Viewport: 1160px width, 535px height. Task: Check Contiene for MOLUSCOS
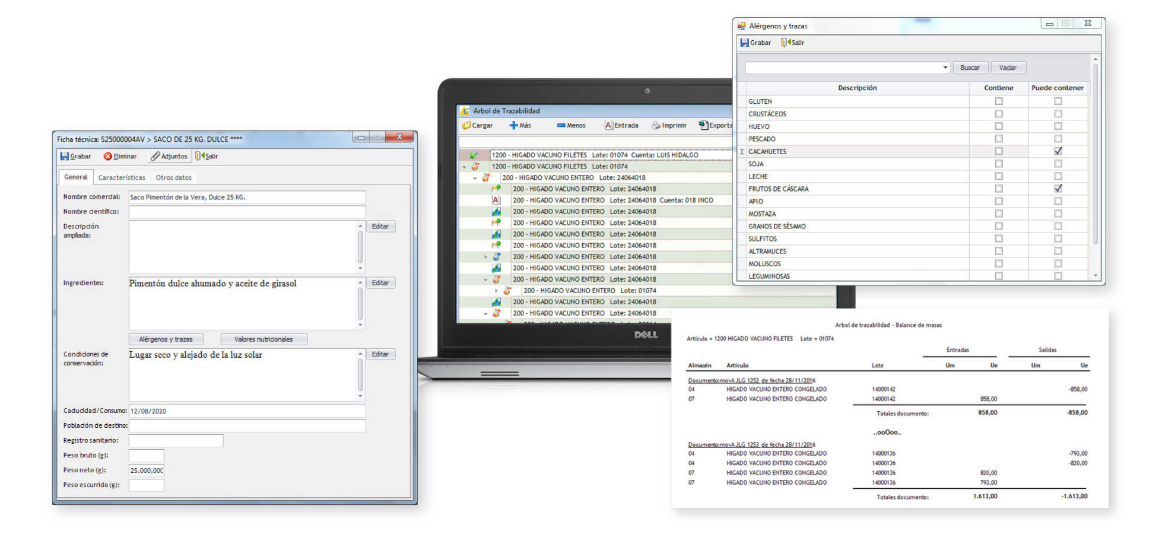[x=999, y=263]
